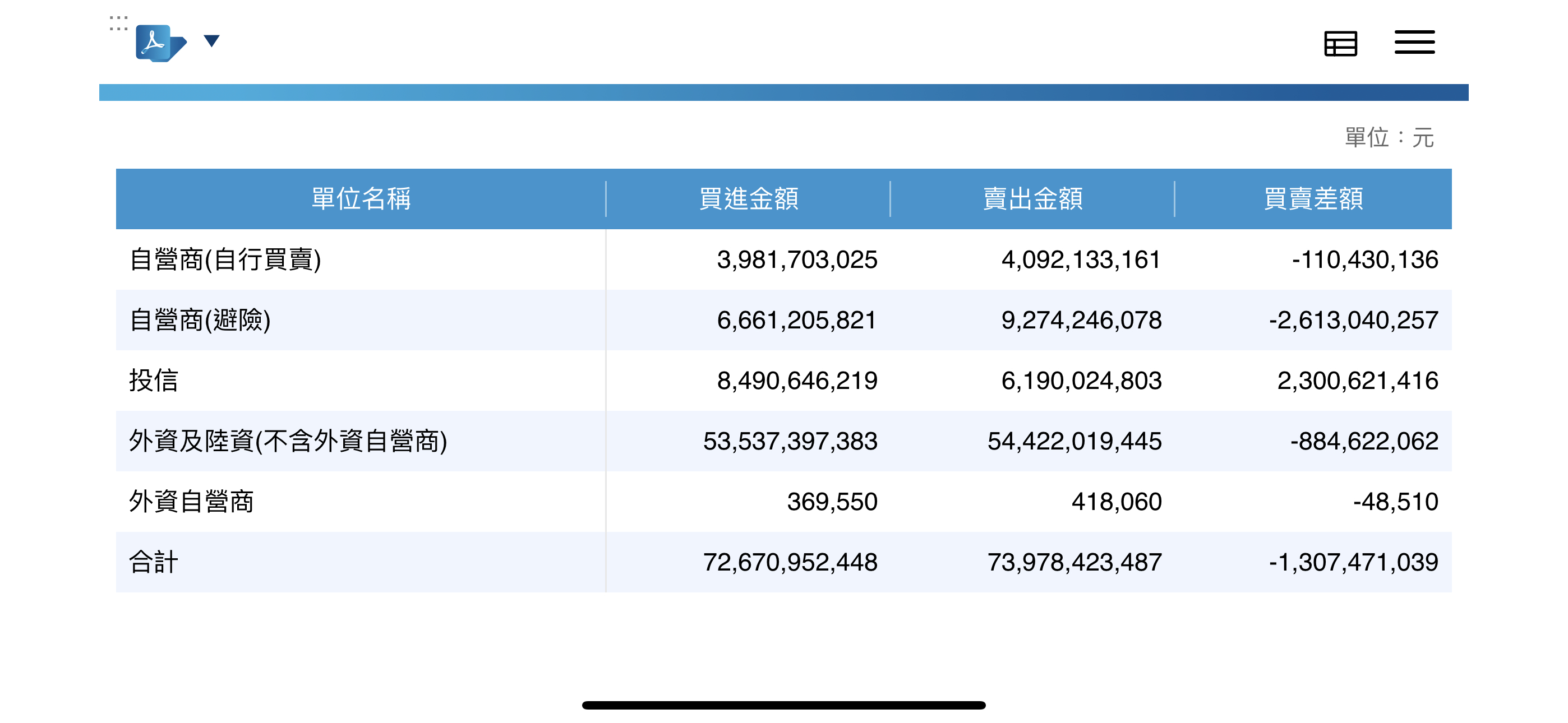This screenshot has height=723, width=1568.
Task: Click the 投信 row label
Action: pyautogui.click(x=154, y=381)
